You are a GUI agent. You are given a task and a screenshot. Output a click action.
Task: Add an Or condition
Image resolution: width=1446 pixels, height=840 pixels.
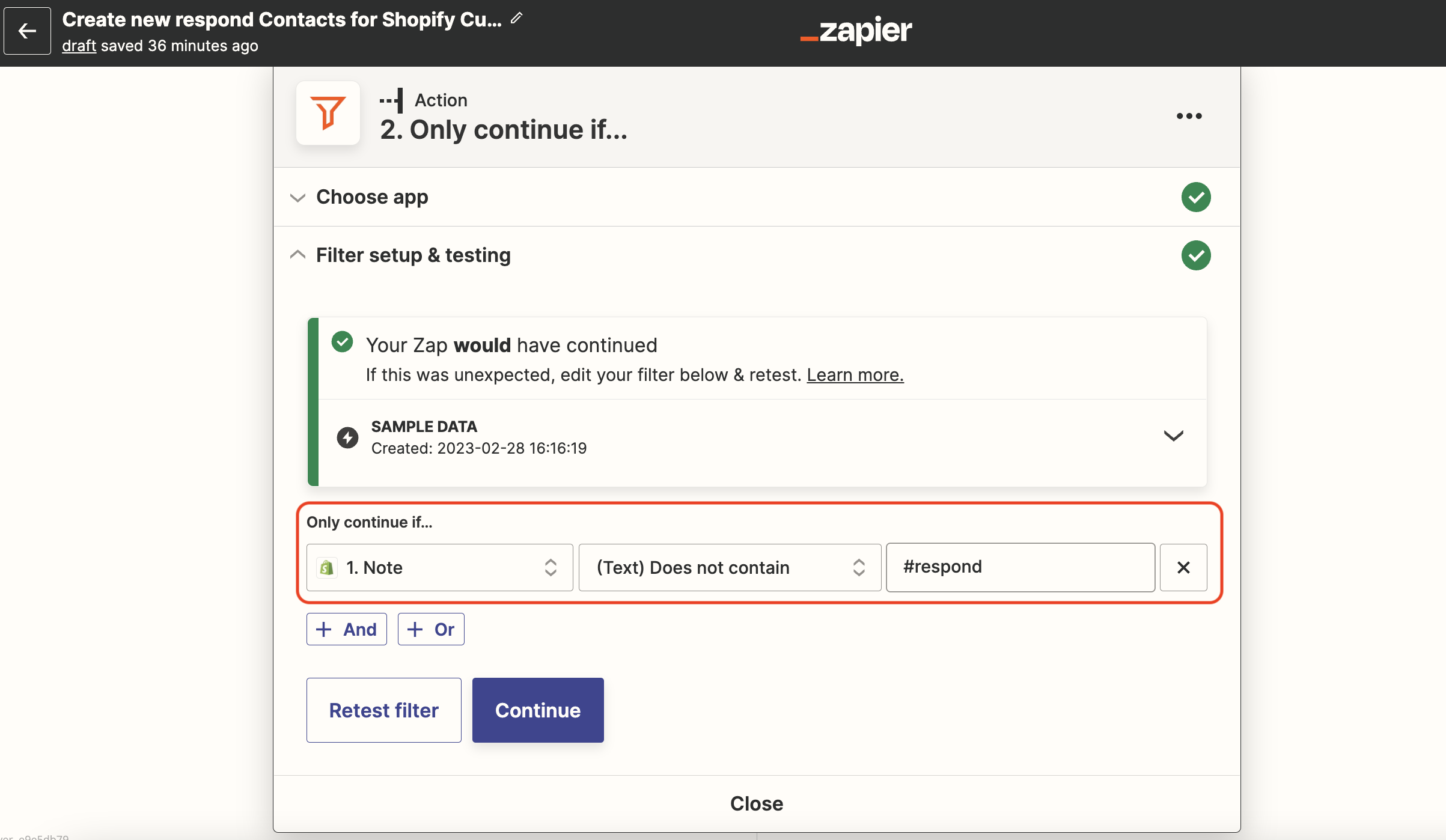pyautogui.click(x=431, y=629)
